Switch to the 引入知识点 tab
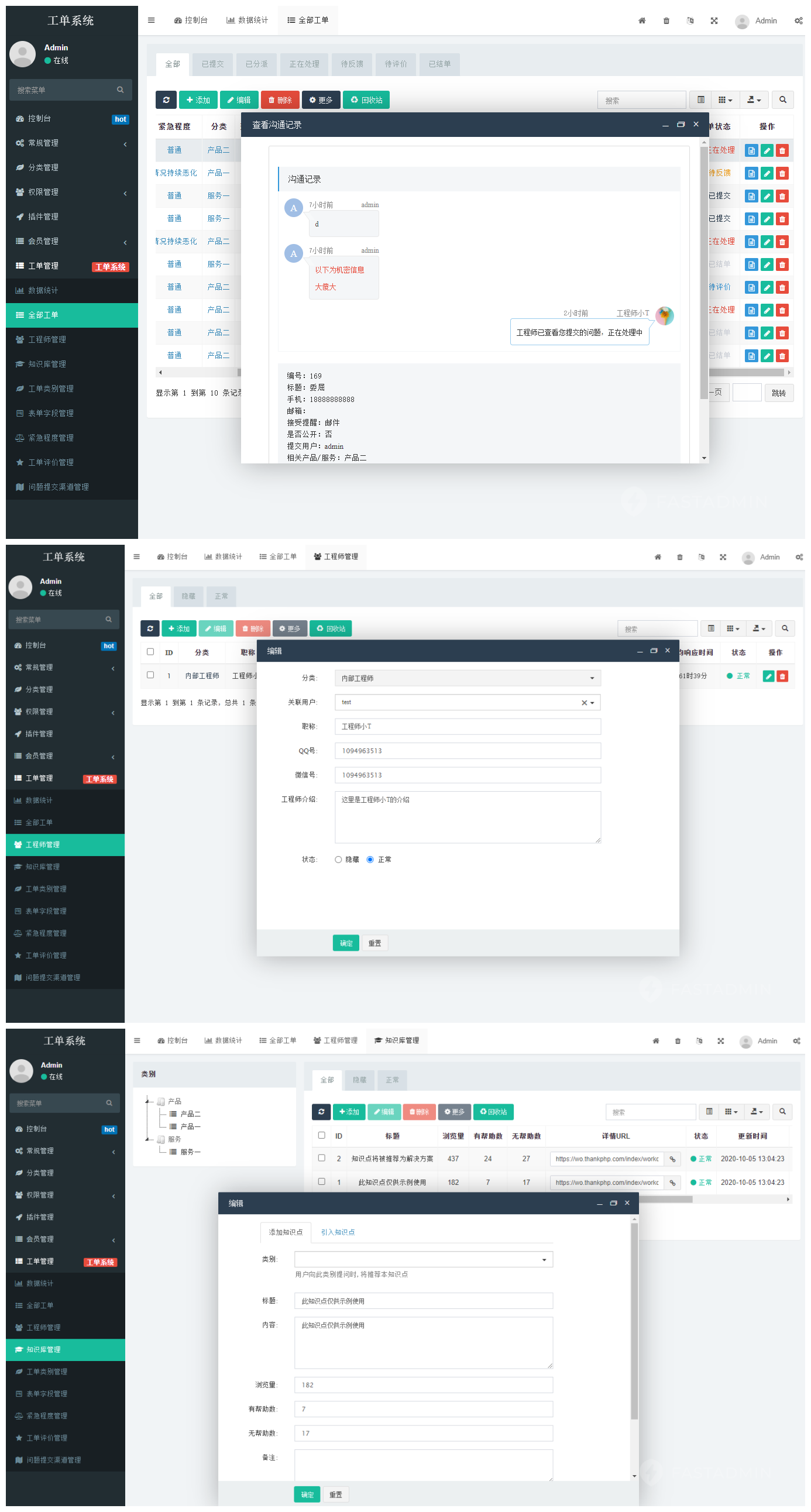 [338, 1232]
